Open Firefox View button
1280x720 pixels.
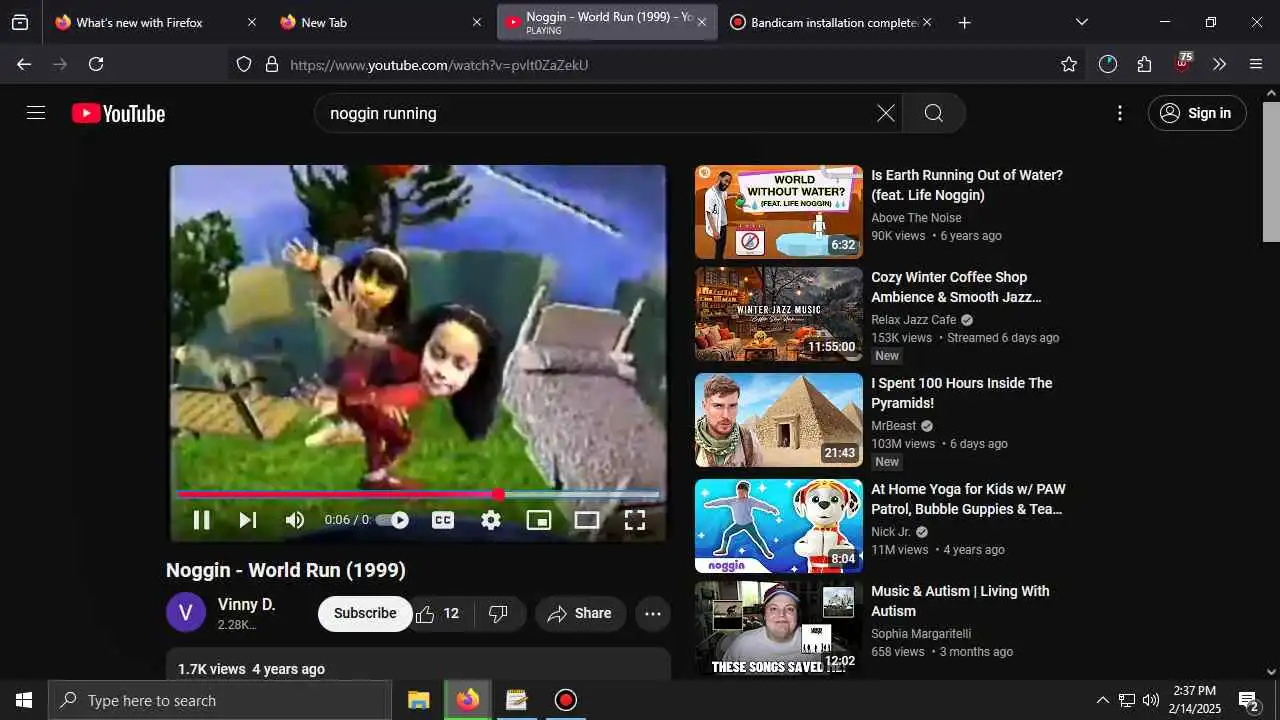tap(20, 22)
